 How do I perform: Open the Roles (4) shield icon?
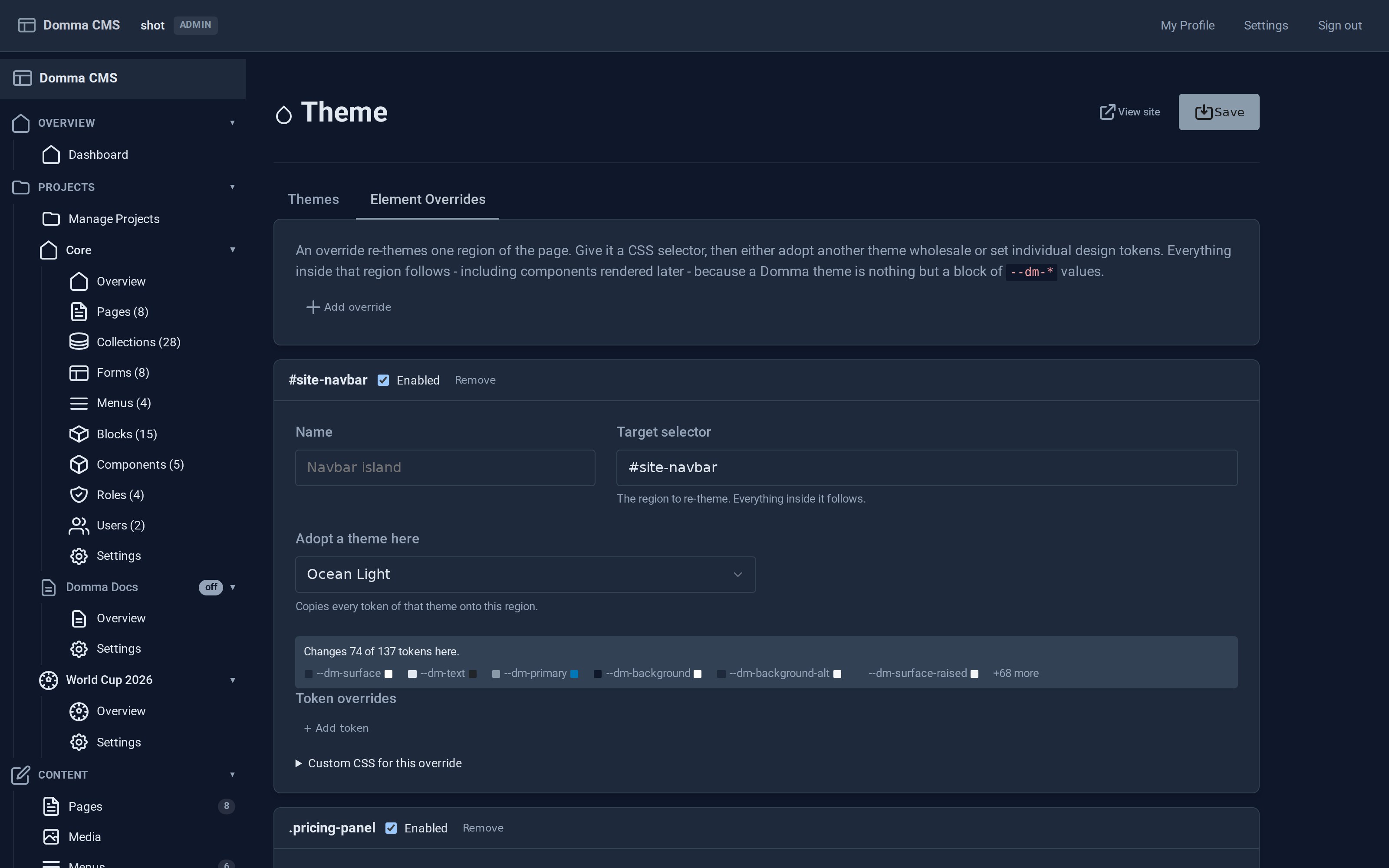(79, 495)
